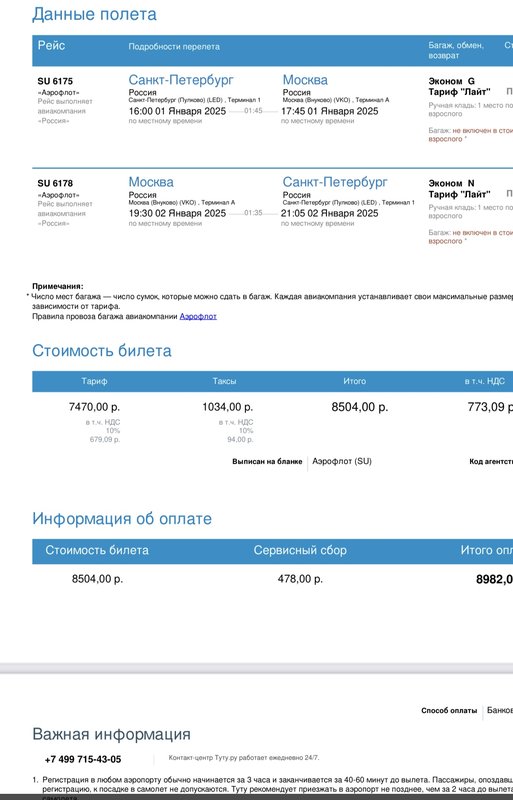Click the taxes amount 1034,00 р.
This screenshot has height=800, width=513.
point(228,407)
